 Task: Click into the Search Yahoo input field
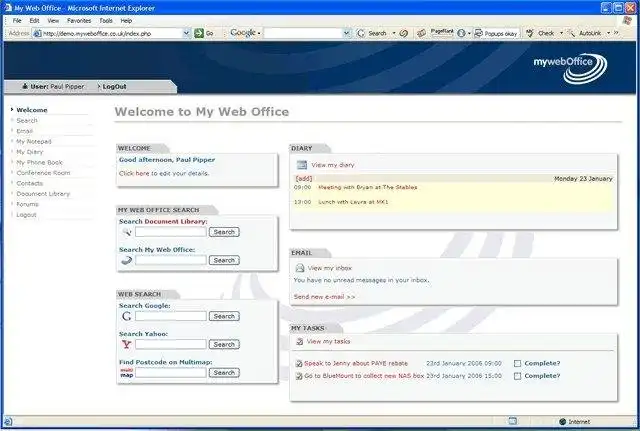coord(171,344)
